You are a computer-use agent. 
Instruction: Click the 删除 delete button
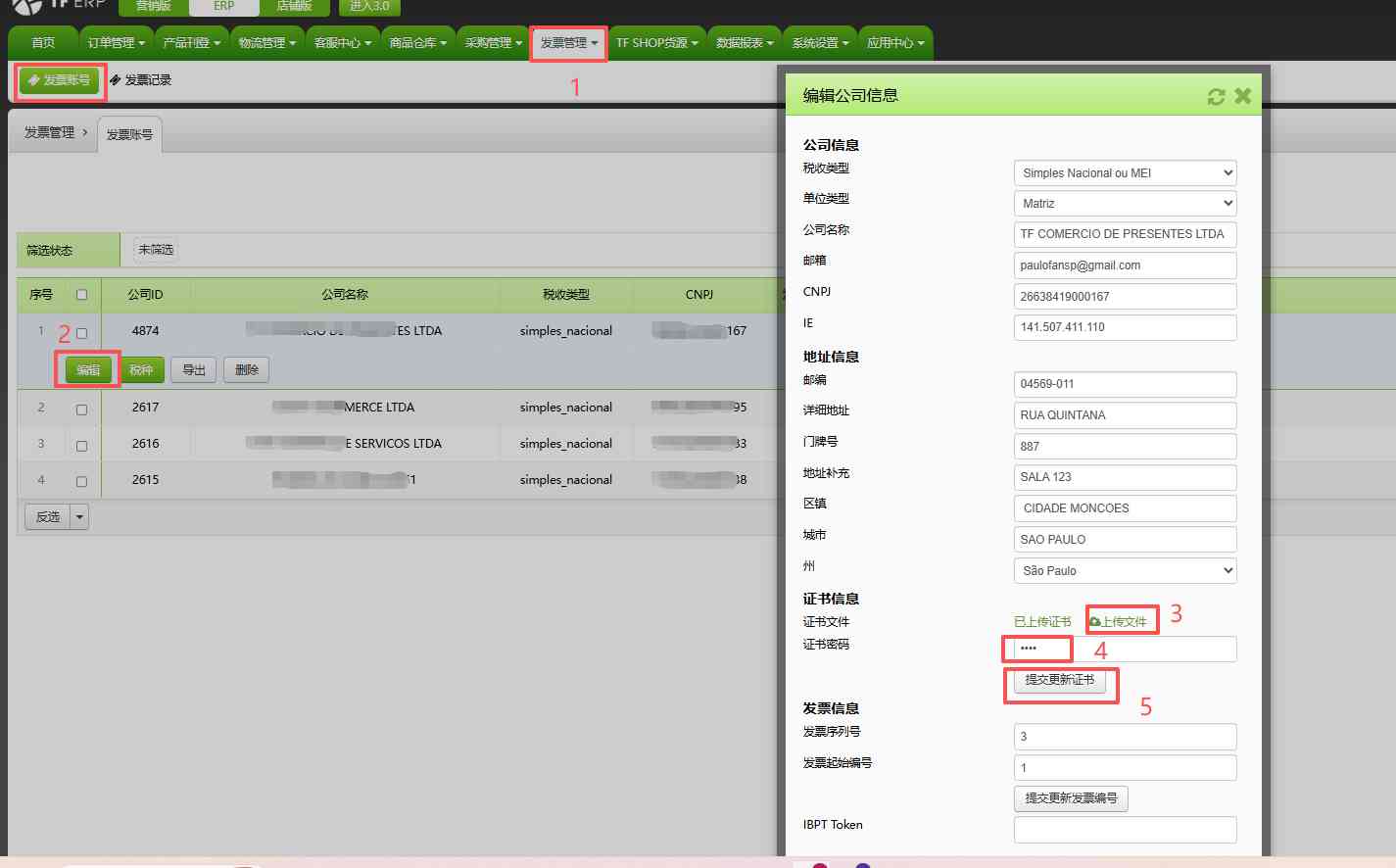246,369
